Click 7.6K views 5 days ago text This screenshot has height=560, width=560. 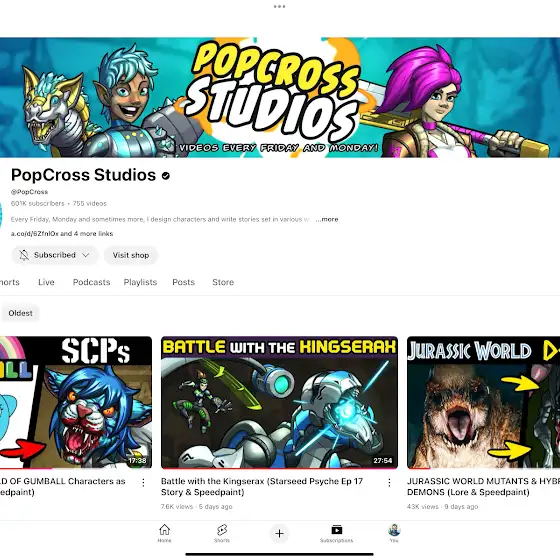[x=196, y=506]
